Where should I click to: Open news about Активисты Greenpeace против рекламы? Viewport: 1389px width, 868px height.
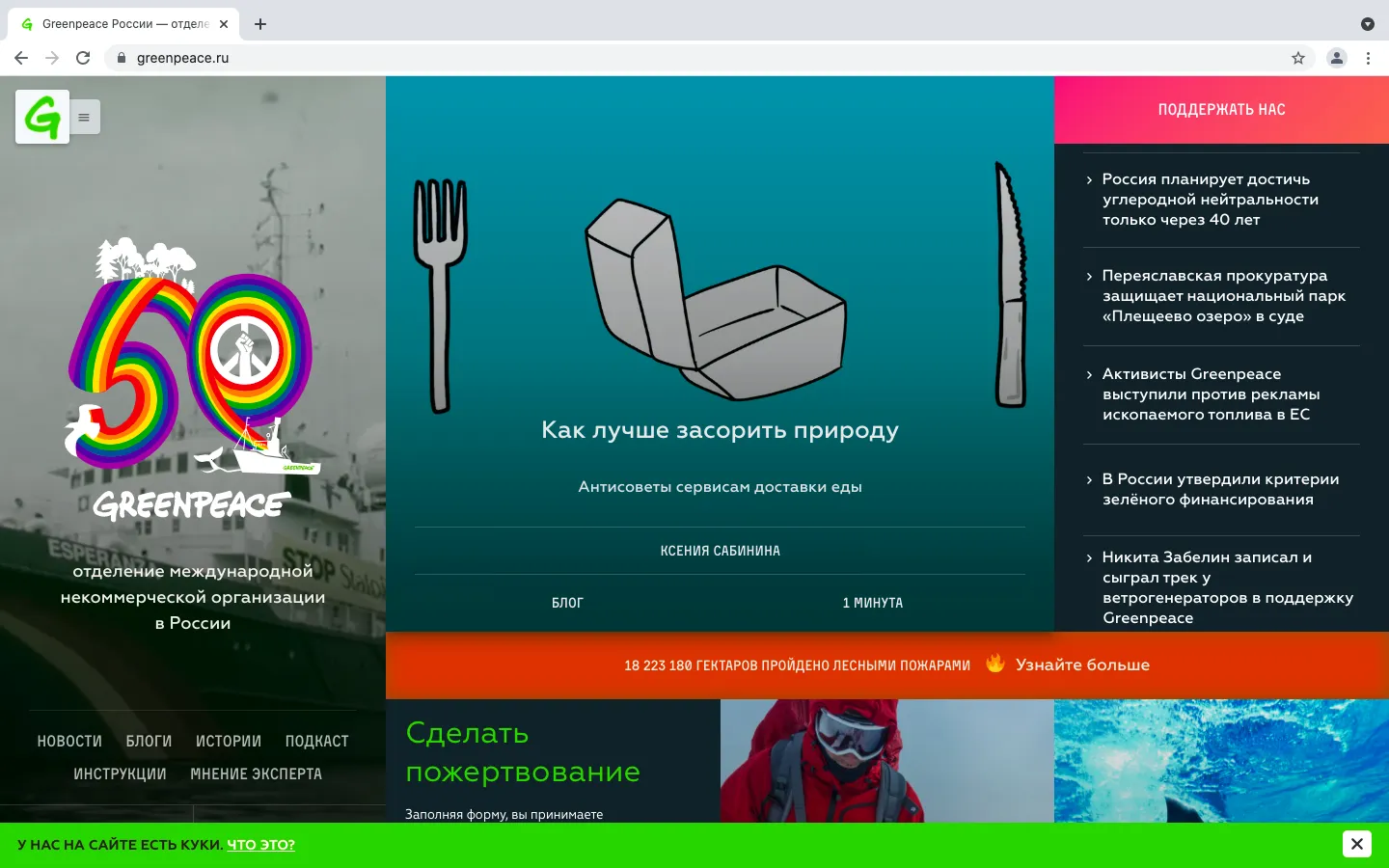[x=1211, y=394]
